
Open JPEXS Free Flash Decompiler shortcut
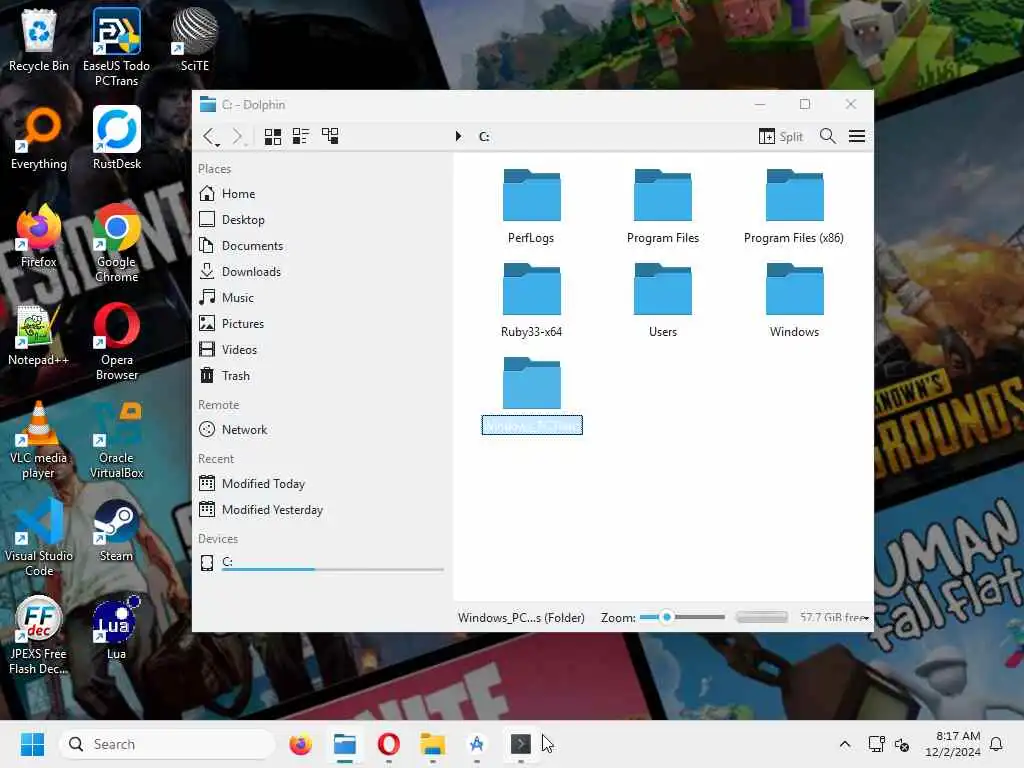(39, 635)
